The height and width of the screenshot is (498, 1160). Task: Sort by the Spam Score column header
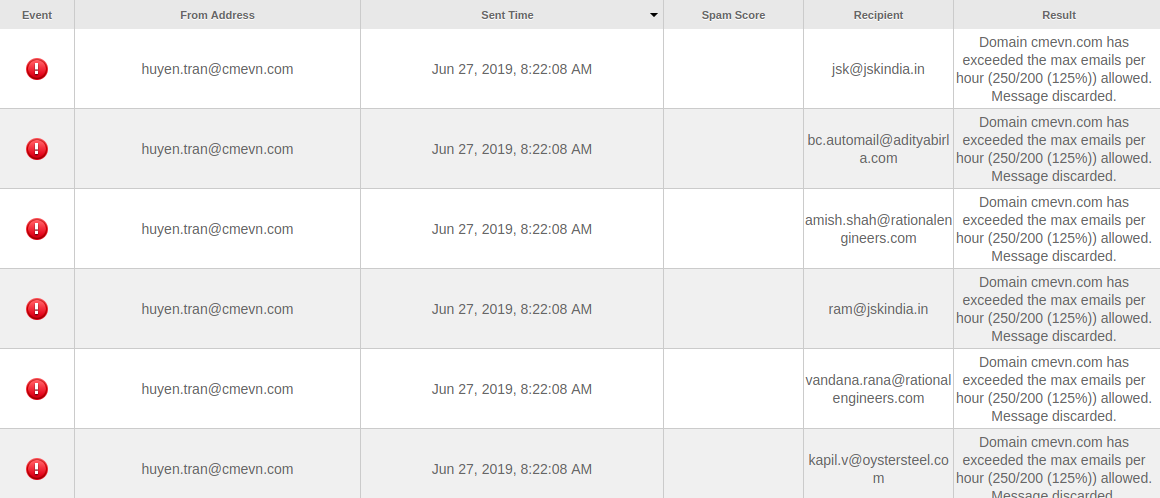(x=733, y=15)
